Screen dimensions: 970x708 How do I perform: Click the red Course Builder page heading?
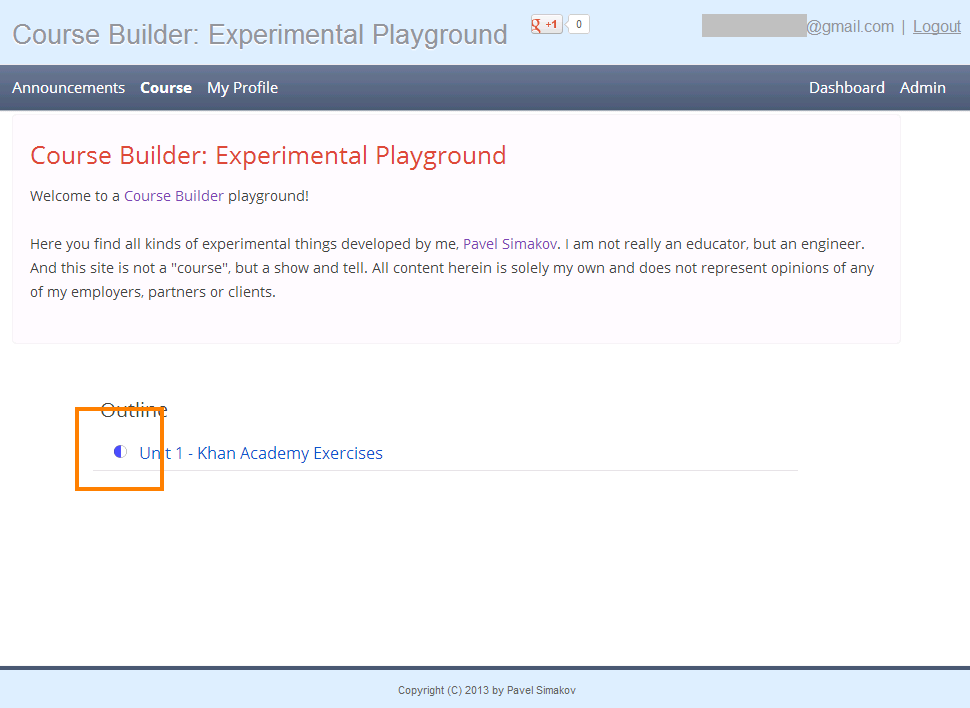pyautogui.click(x=268, y=155)
